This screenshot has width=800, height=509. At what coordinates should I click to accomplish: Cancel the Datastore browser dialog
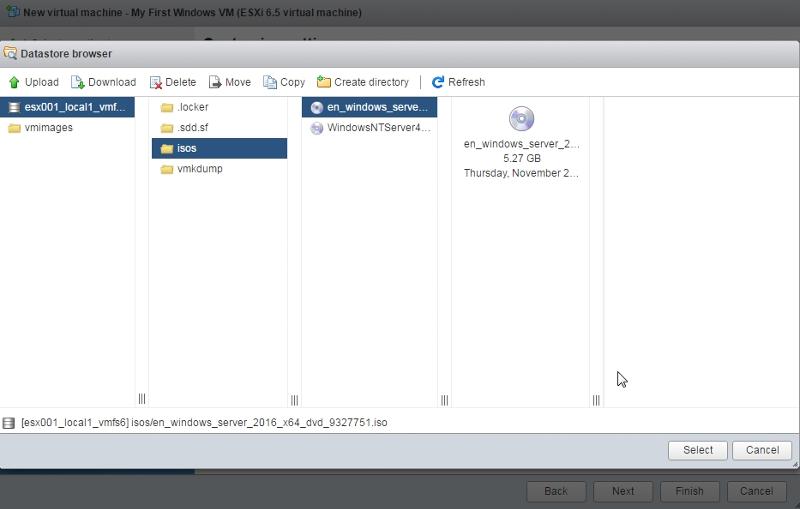point(762,450)
